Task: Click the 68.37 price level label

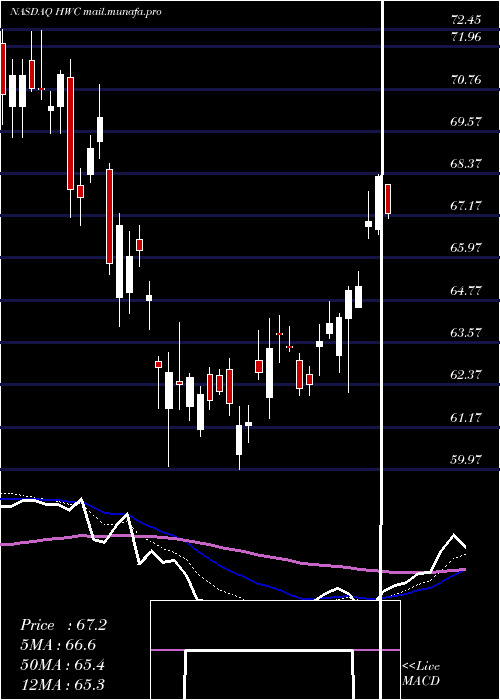Action: [466, 164]
